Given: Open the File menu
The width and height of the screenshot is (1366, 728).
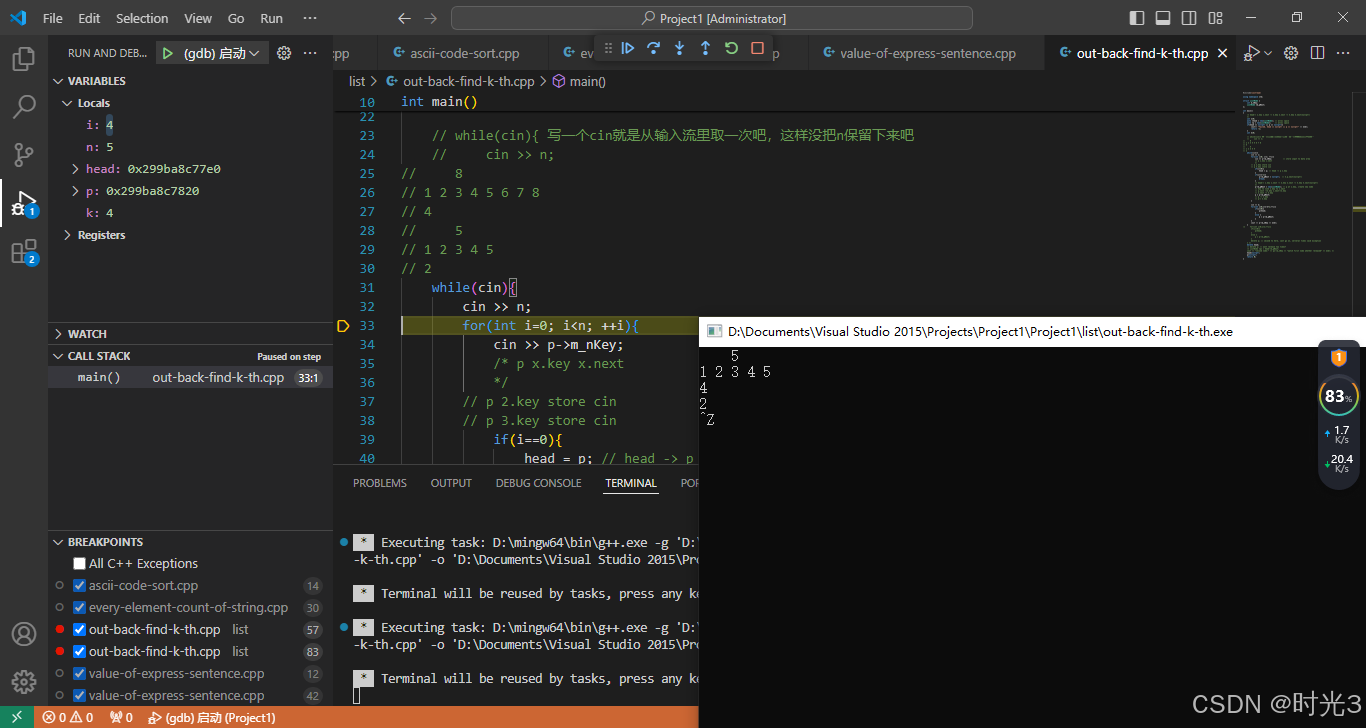Looking at the screenshot, I should pyautogui.click(x=53, y=18).
